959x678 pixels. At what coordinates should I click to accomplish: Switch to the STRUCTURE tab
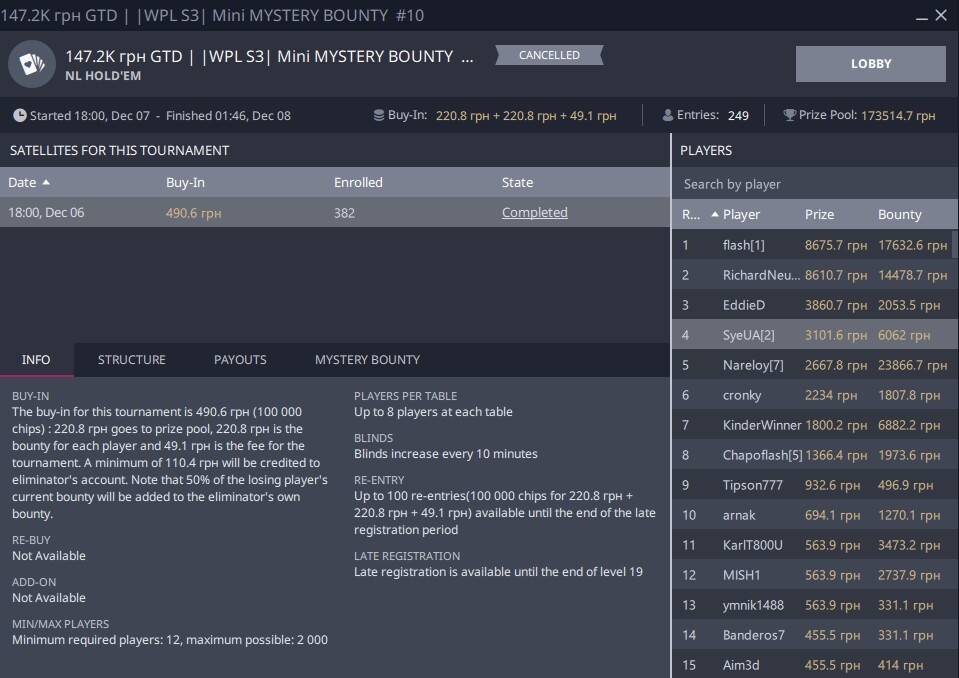click(131, 360)
